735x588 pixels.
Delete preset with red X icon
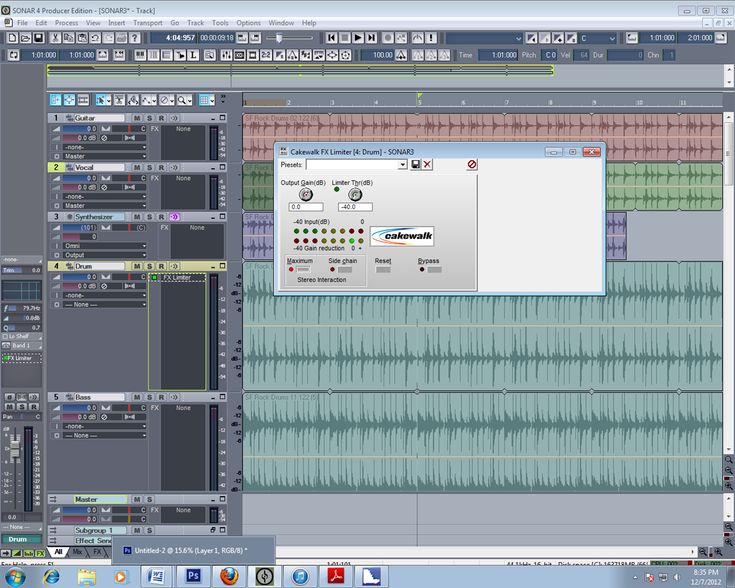(x=427, y=165)
